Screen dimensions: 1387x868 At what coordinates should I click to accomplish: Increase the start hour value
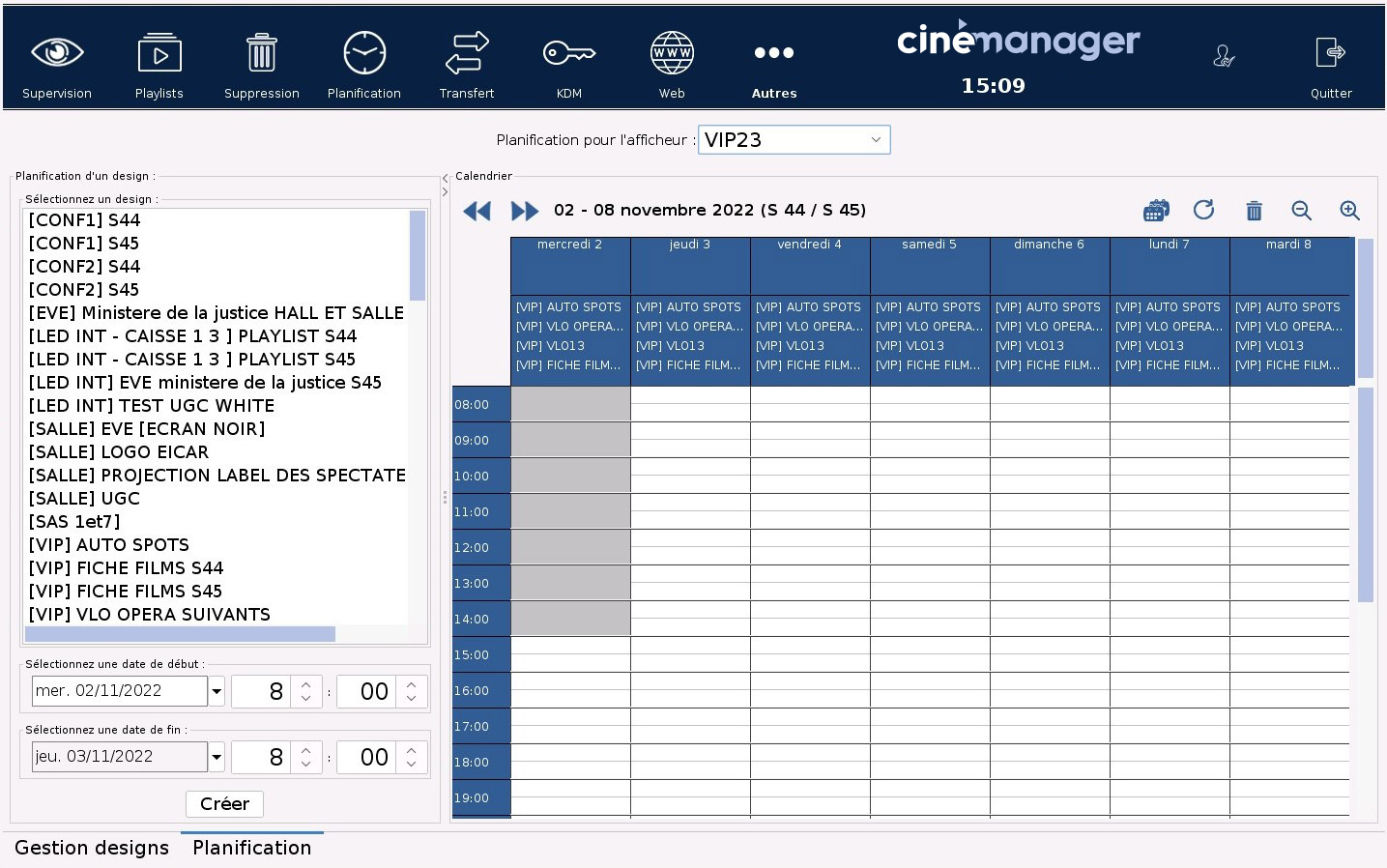point(306,684)
